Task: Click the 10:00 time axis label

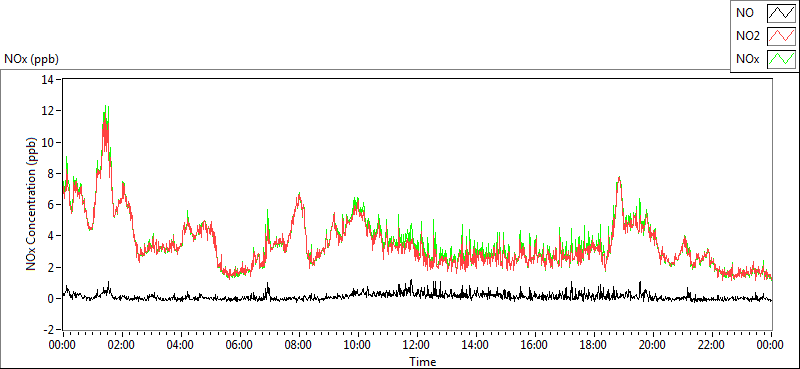Action: click(358, 345)
